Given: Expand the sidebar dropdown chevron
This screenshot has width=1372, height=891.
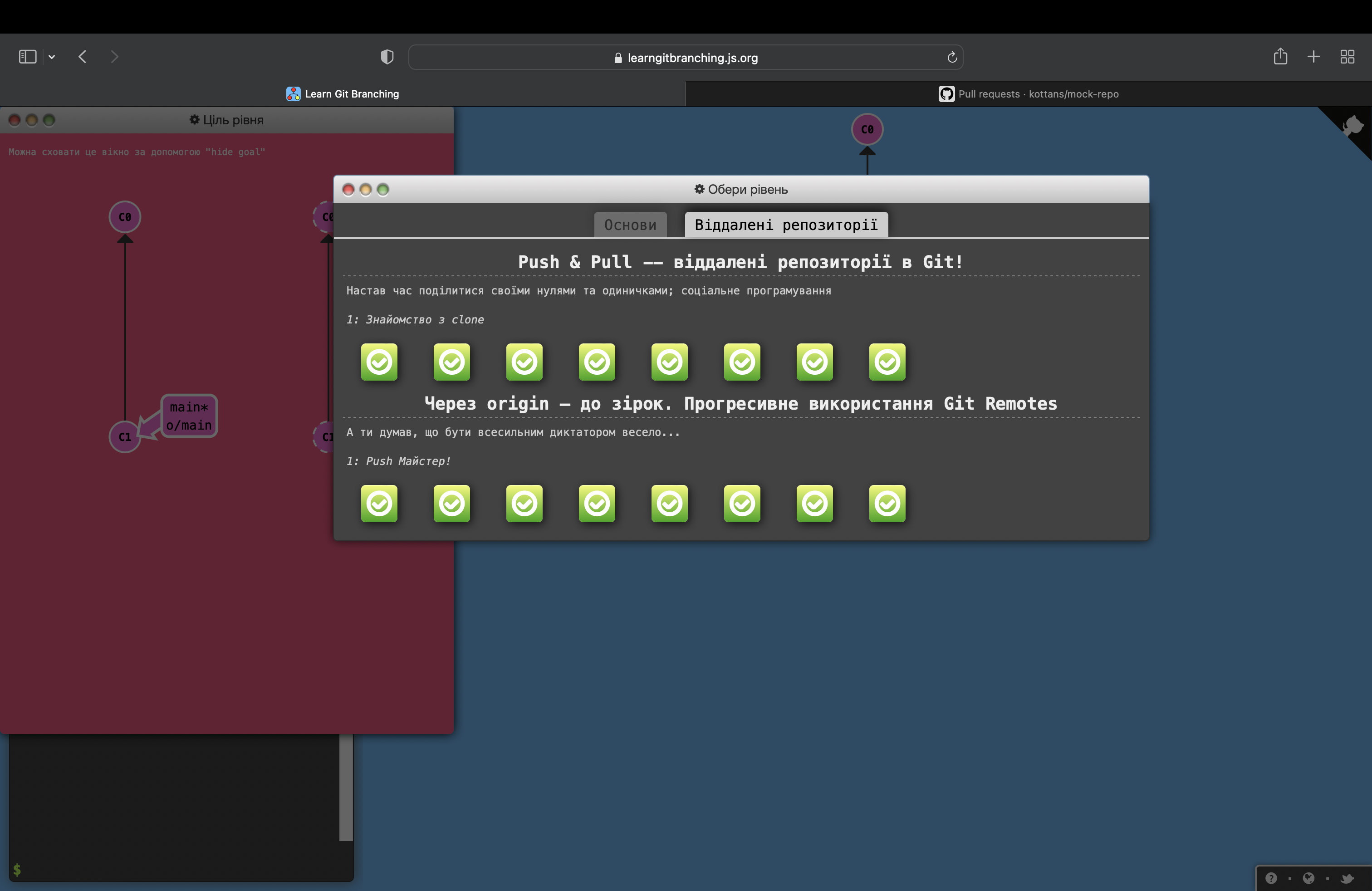Looking at the screenshot, I should [52, 57].
